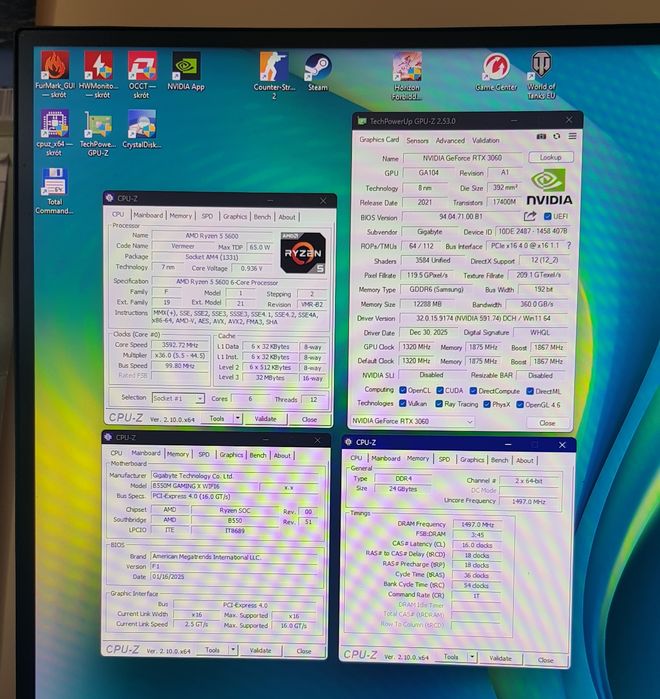The image size is (660, 699).
Task: Click the Bus Interface question mark in GPU-Z
Action: click(569, 245)
